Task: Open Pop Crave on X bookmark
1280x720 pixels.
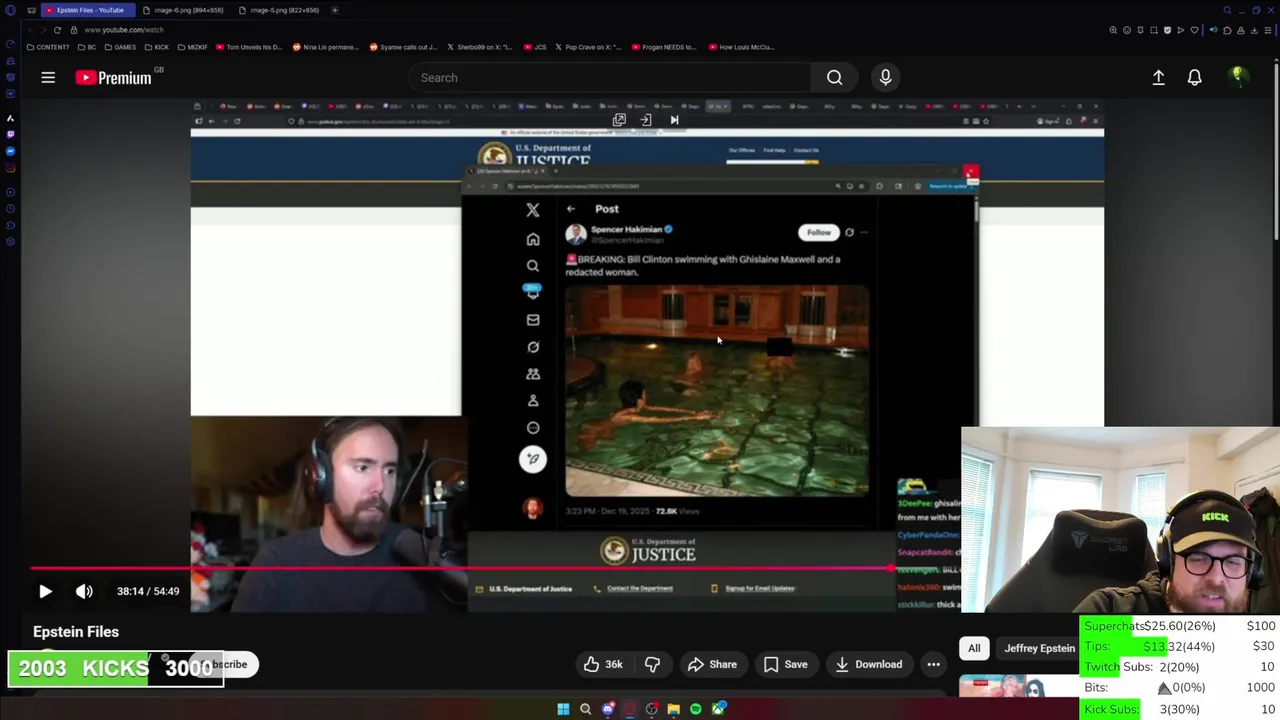Action: pos(588,47)
